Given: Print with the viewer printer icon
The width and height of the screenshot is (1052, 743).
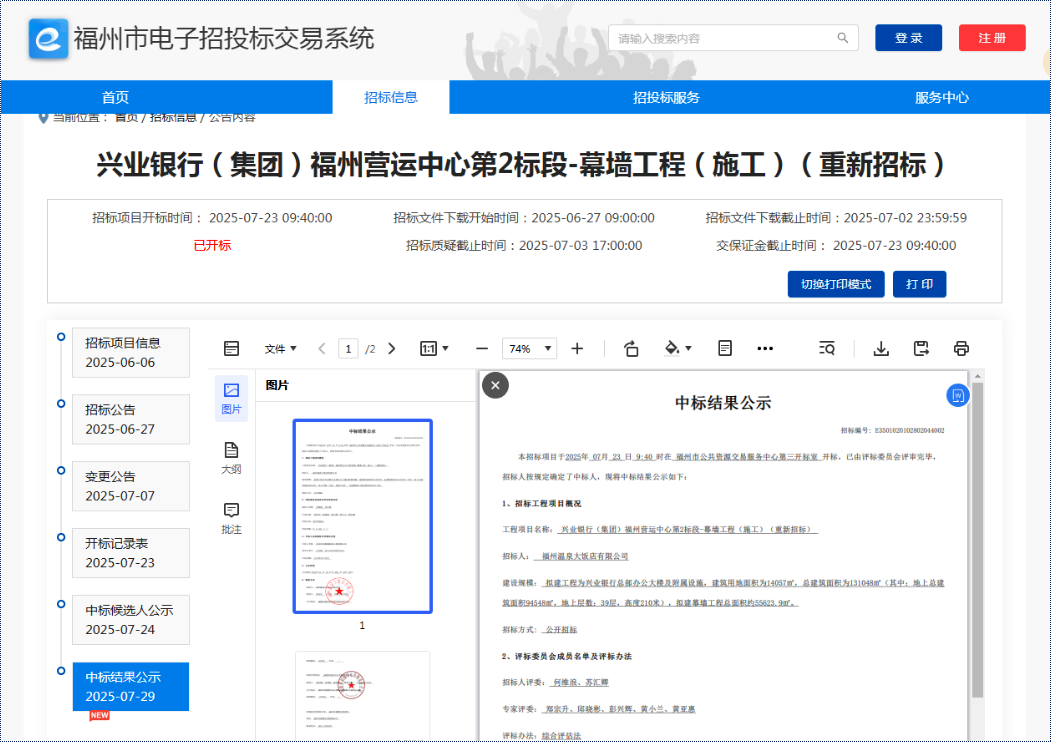Looking at the screenshot, I should pyautogui.click(x=961, y=348).
